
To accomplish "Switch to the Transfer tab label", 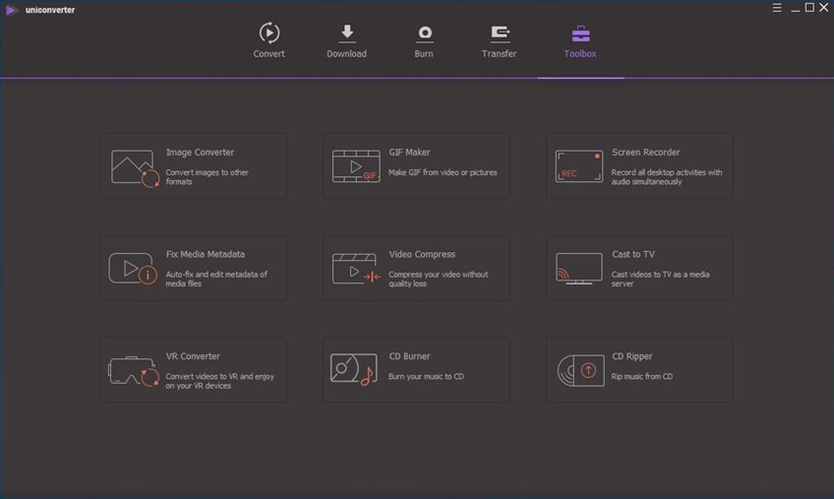I will pos(499,54).
